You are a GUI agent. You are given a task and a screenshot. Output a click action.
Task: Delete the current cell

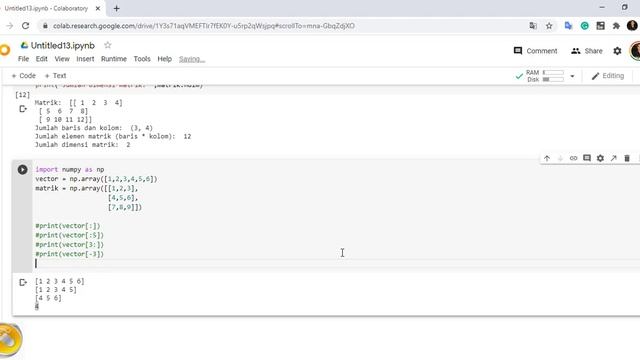click(x=627, y=158)
